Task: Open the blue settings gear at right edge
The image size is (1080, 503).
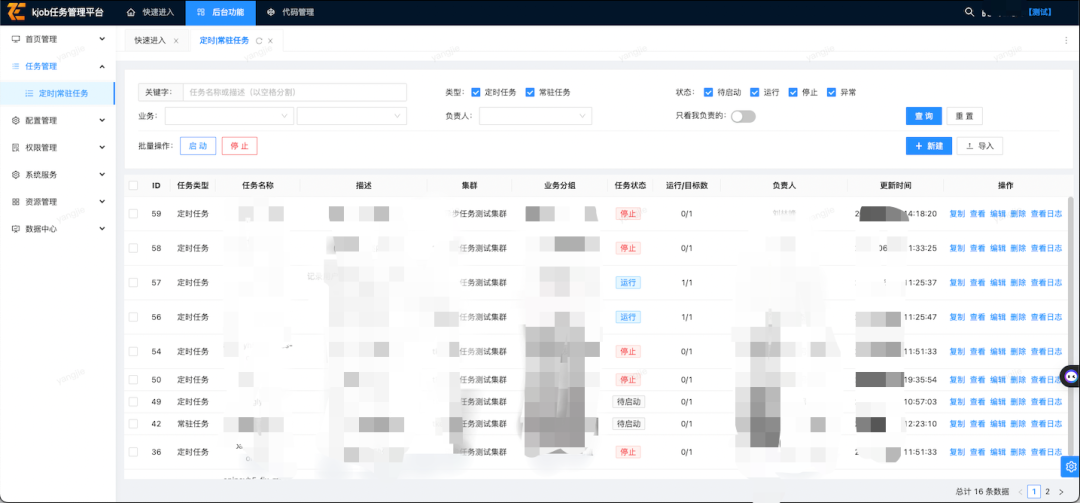Action: pyautogui.click(x=1070, y=466)
